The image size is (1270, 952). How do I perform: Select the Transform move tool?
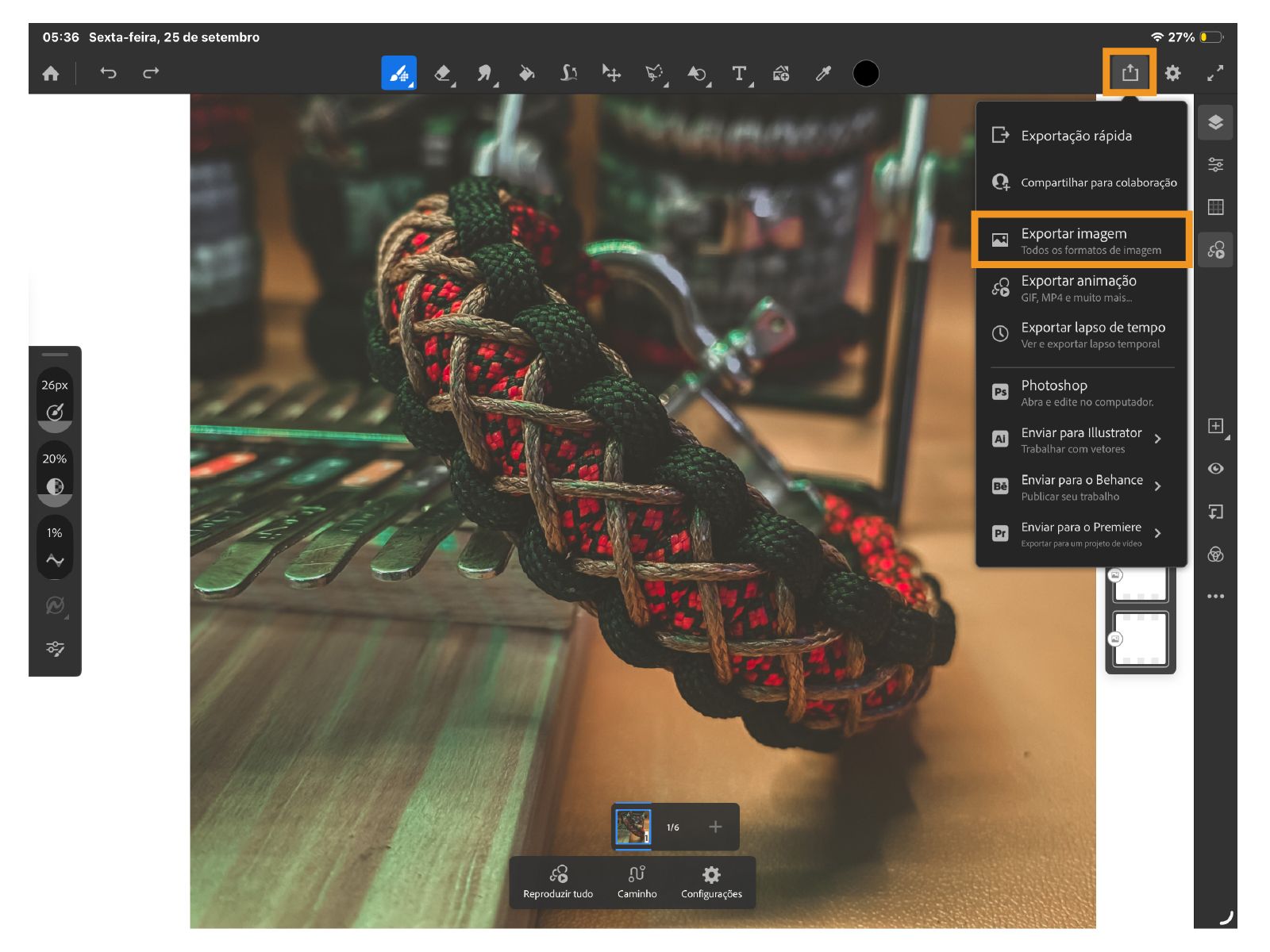click(611, 74)
